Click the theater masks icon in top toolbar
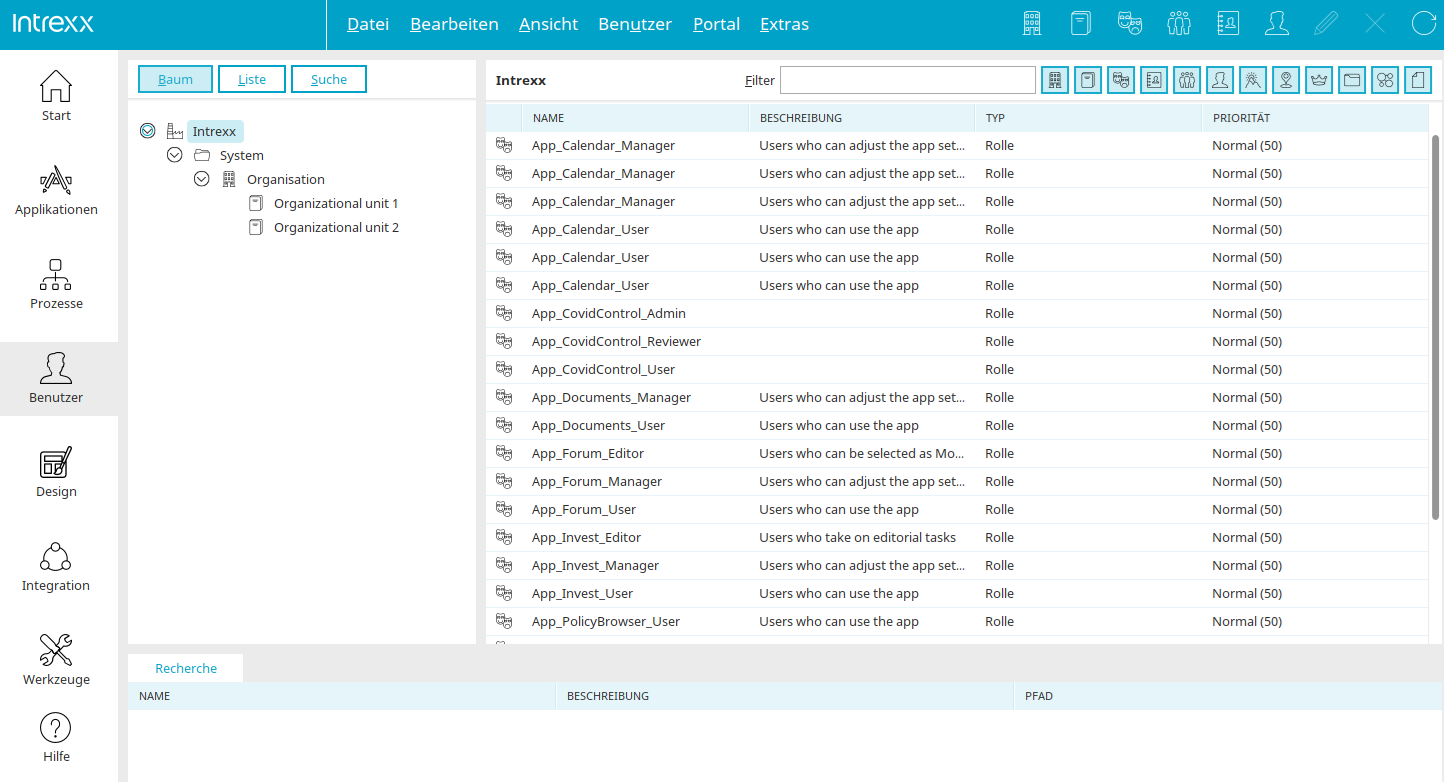This screenshot has width=1444, height=782. (1130, 24)
